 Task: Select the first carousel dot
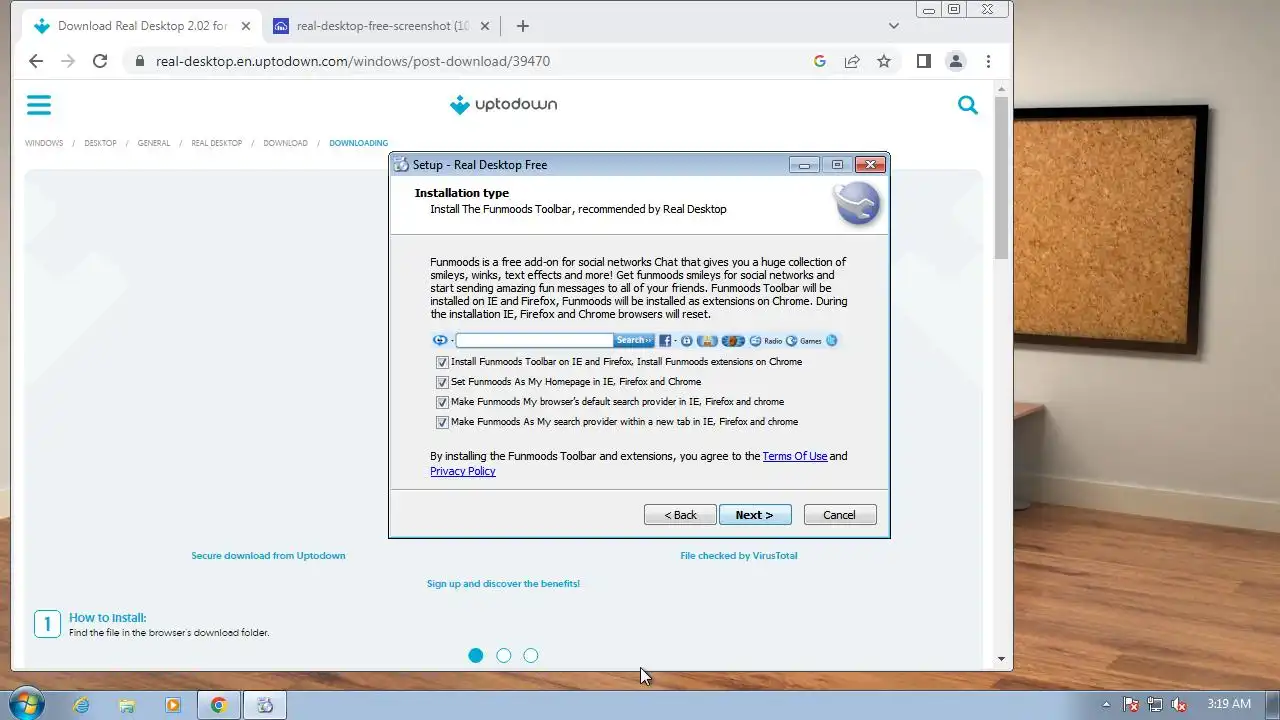click(476, 656)
